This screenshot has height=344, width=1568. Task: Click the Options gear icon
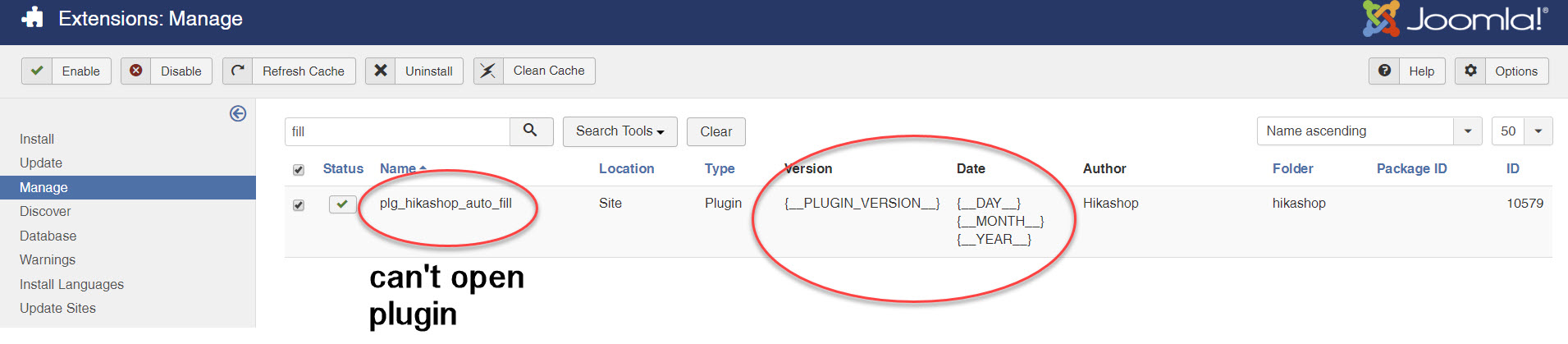point(1470,71)
